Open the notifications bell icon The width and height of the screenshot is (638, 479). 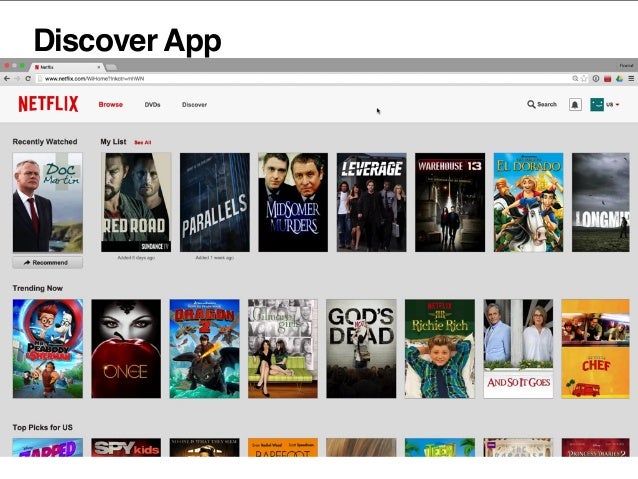(x=575, y=105)
